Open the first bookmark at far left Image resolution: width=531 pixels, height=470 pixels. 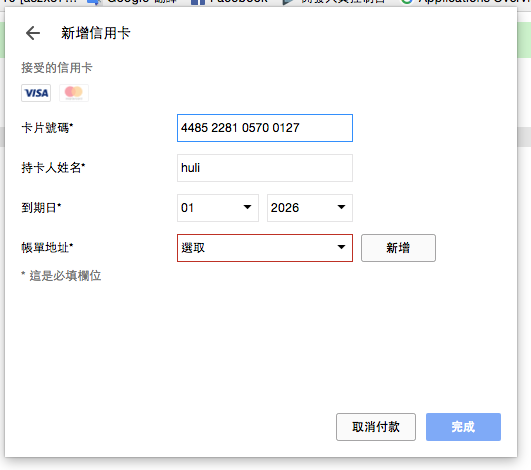coord(39,2)
